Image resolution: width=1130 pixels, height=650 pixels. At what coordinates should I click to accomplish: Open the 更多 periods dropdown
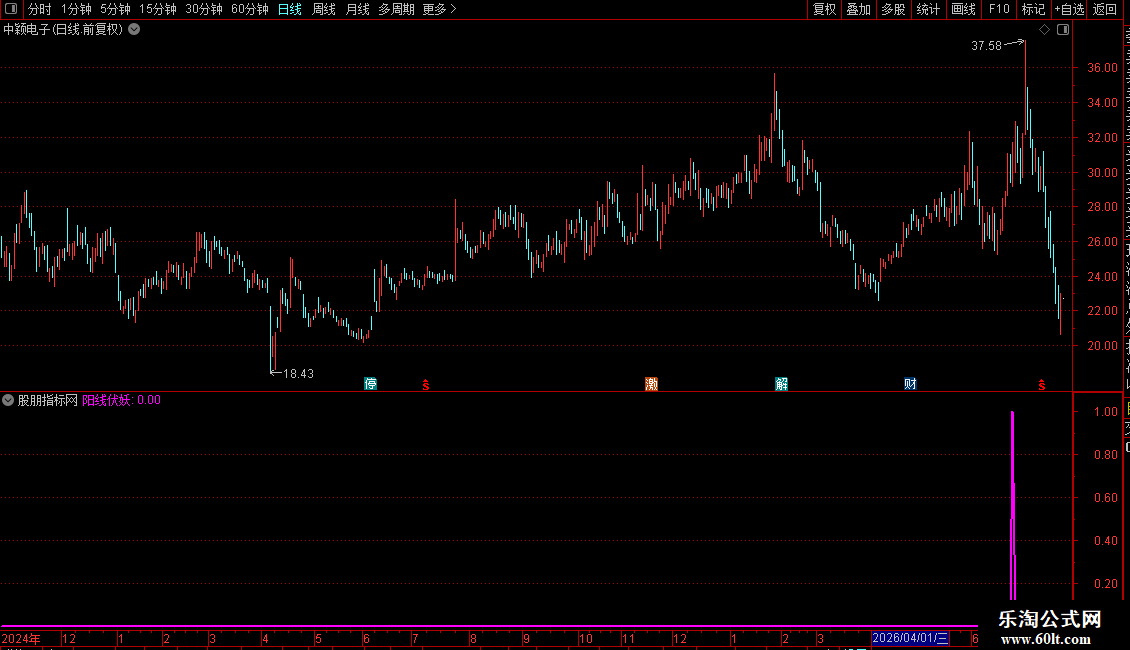pos(439,9)
